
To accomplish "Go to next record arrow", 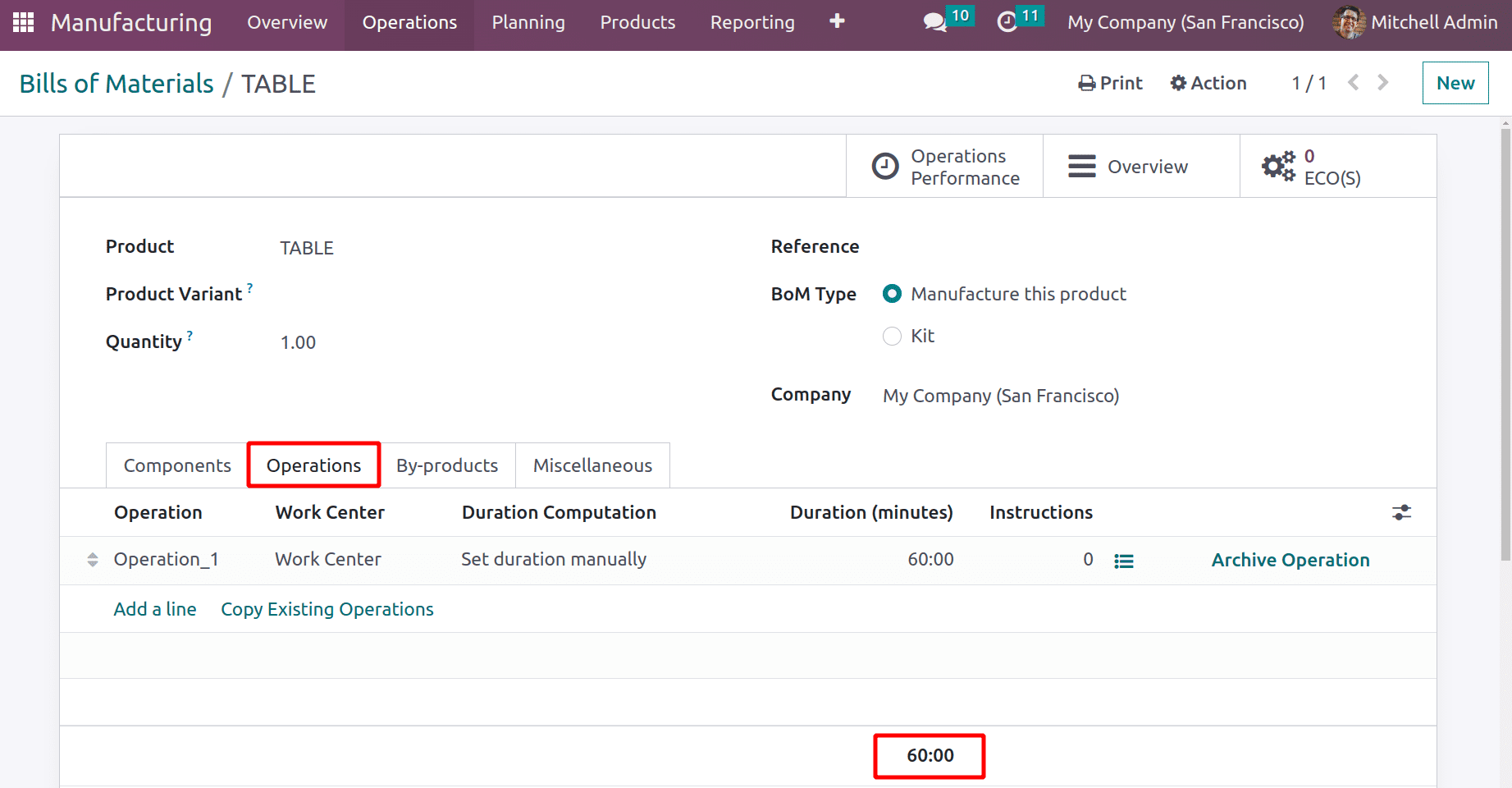I will tap(1383, 83).
